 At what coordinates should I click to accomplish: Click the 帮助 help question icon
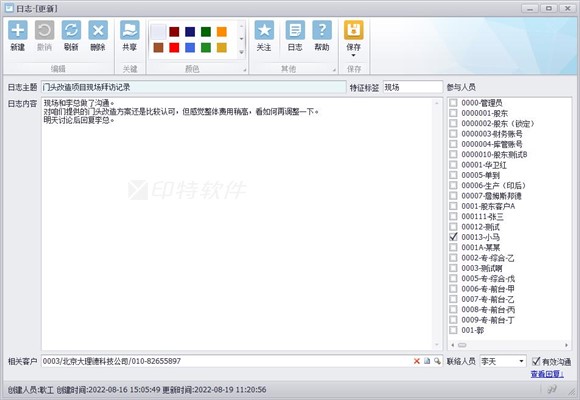tap(322, 30)
